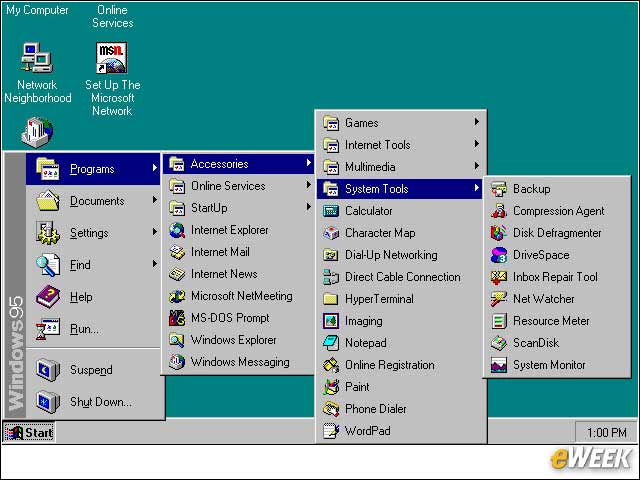
Task: Choose HyperTerminal in the Accessories menu
Action: (x=400, y=299)
